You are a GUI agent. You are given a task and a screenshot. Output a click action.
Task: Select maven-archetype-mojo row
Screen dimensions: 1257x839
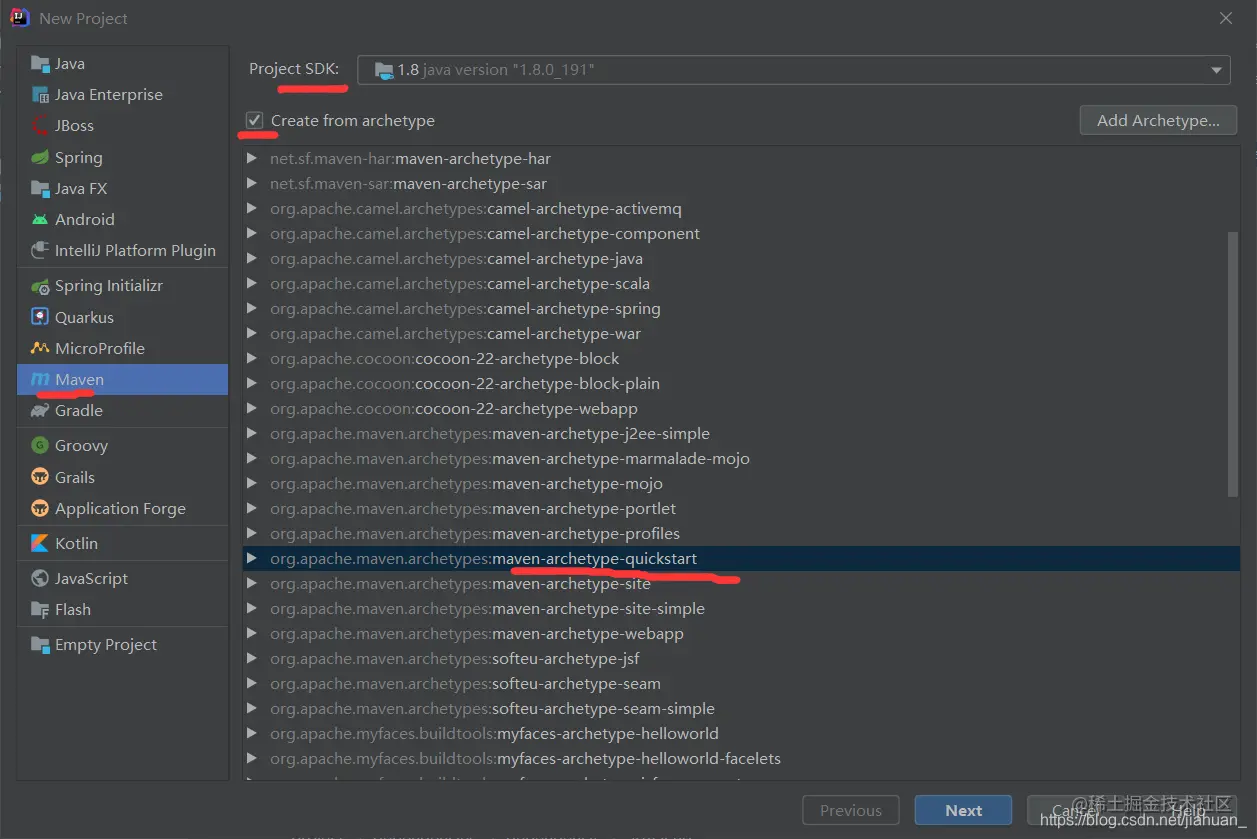tap(741, 483)
